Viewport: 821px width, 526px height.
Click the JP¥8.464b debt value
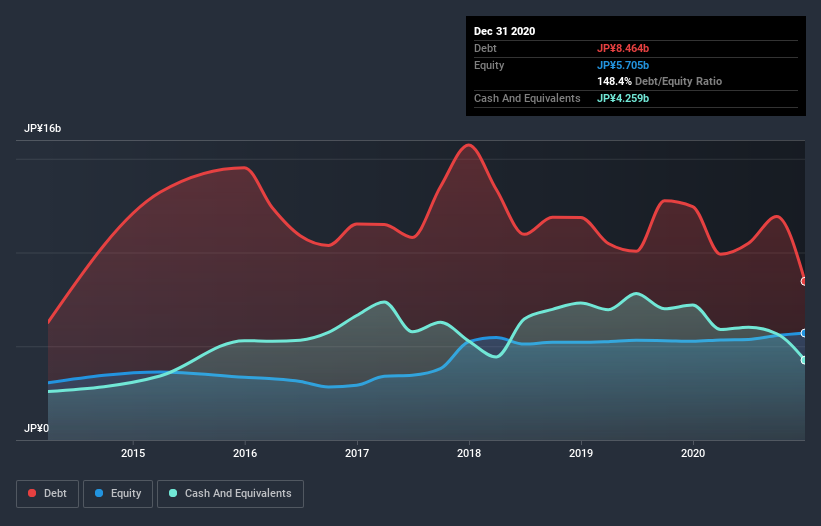coord(623,48)
